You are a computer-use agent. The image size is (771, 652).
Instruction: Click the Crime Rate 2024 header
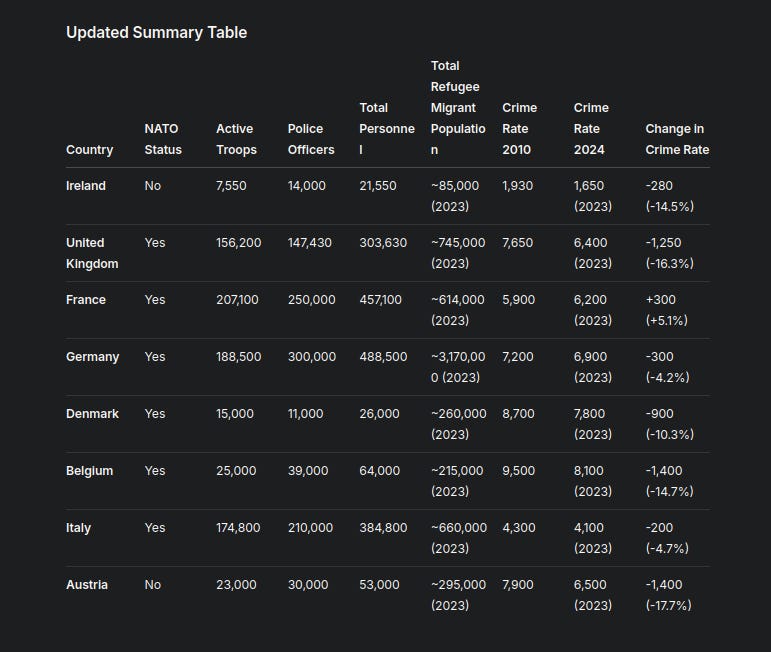pyautogui.click(x=591, y=129)
